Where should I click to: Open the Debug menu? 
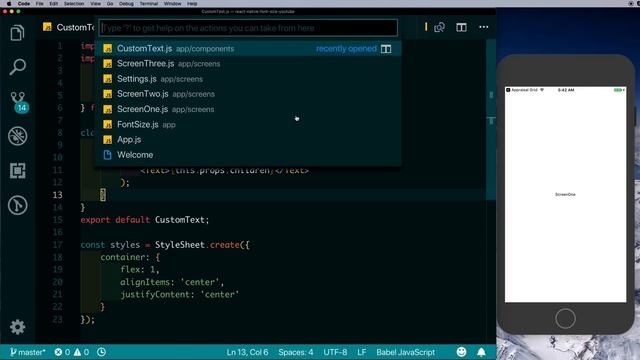(x=126, y=4)
